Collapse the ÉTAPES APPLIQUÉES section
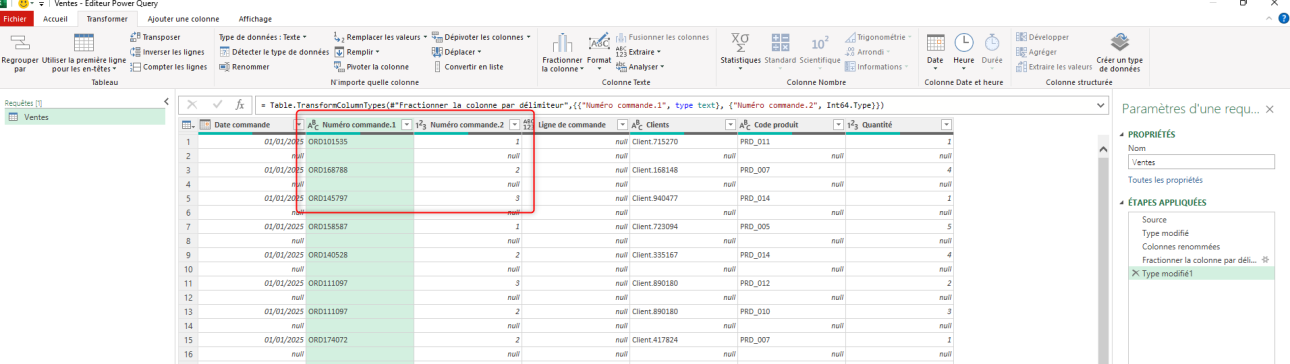The width and height of the screenshot is (1290, 364). tap(1122, 202)
